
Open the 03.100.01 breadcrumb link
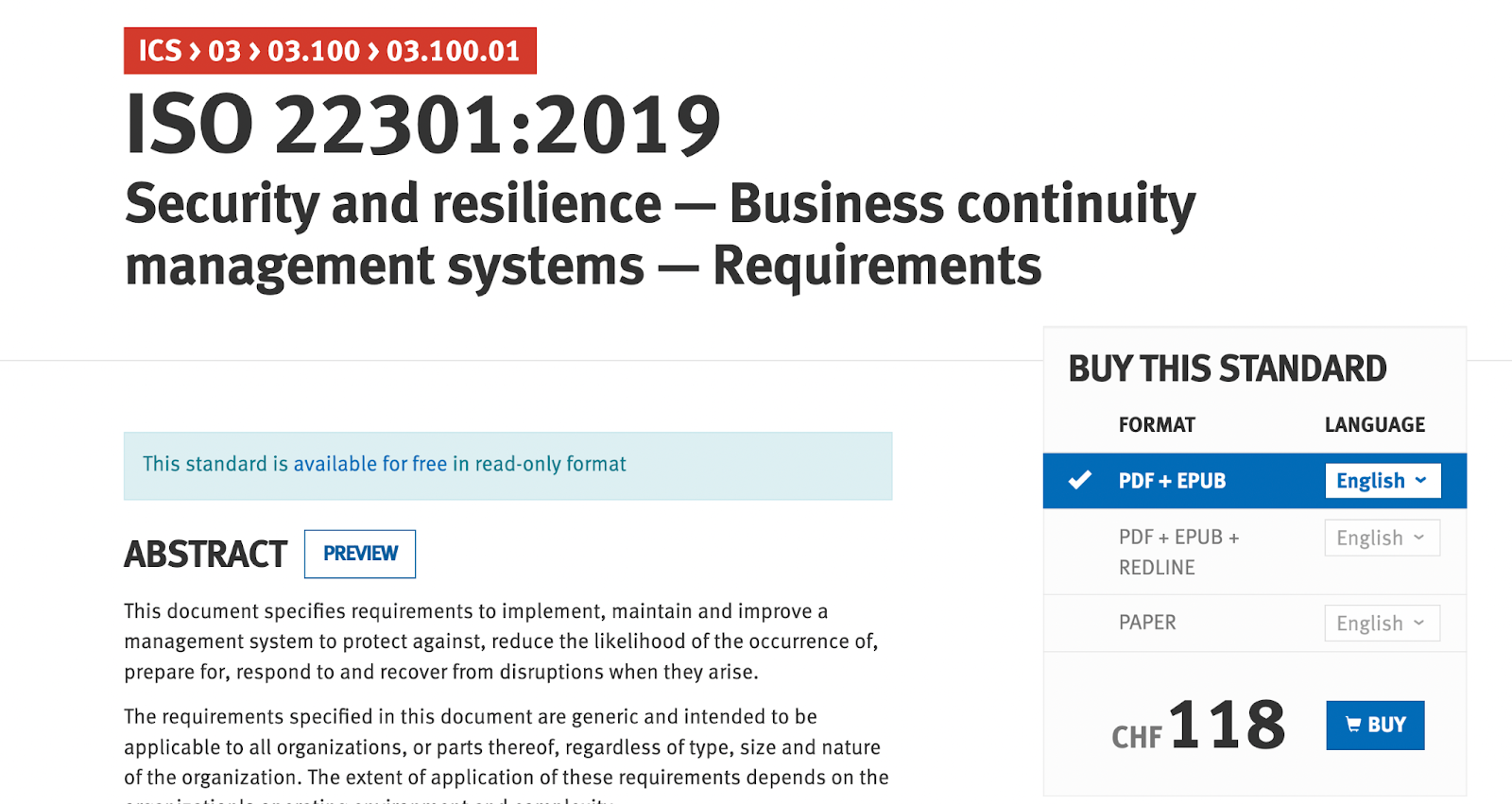pyautogui.click(x=453, y=50)
